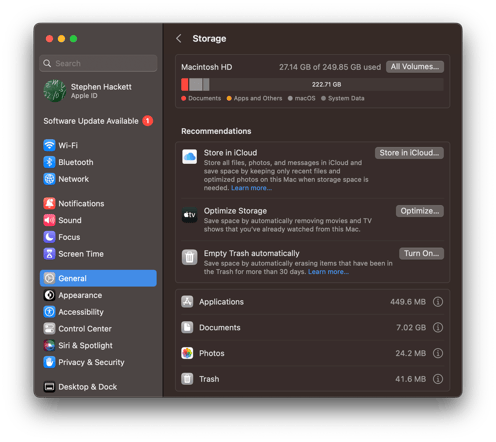The width and height of the screenshot is (496, 442).
Task: Click the red update badge
Action: (148, 121)
